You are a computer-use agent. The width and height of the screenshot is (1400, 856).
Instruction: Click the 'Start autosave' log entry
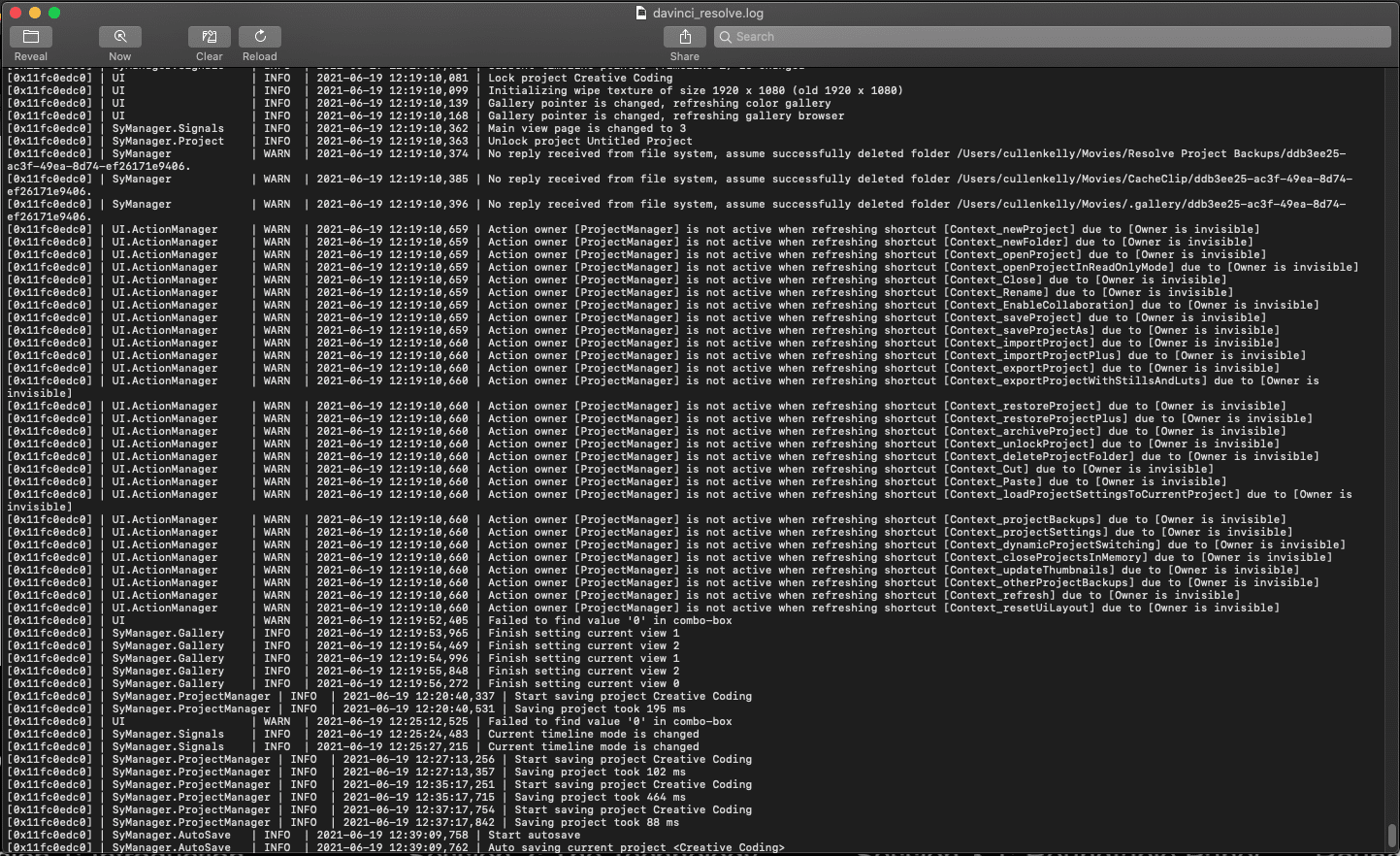(534, 836)
